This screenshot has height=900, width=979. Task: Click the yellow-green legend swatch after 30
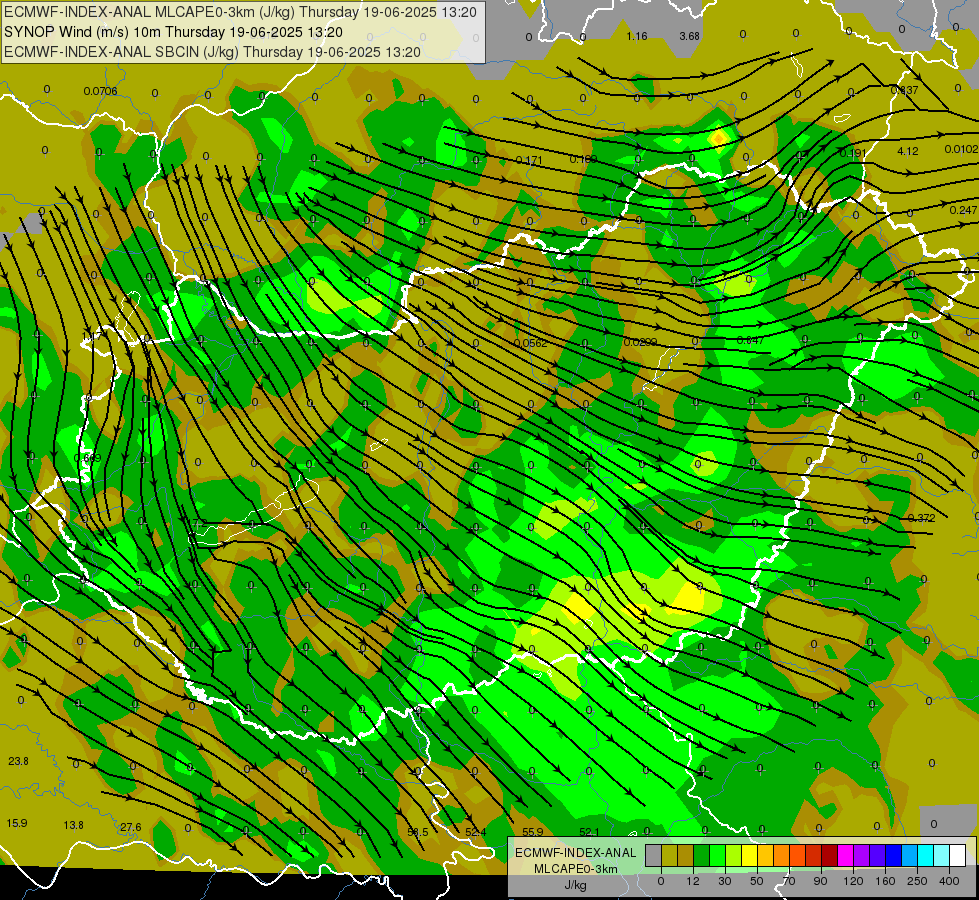(734, 855)
